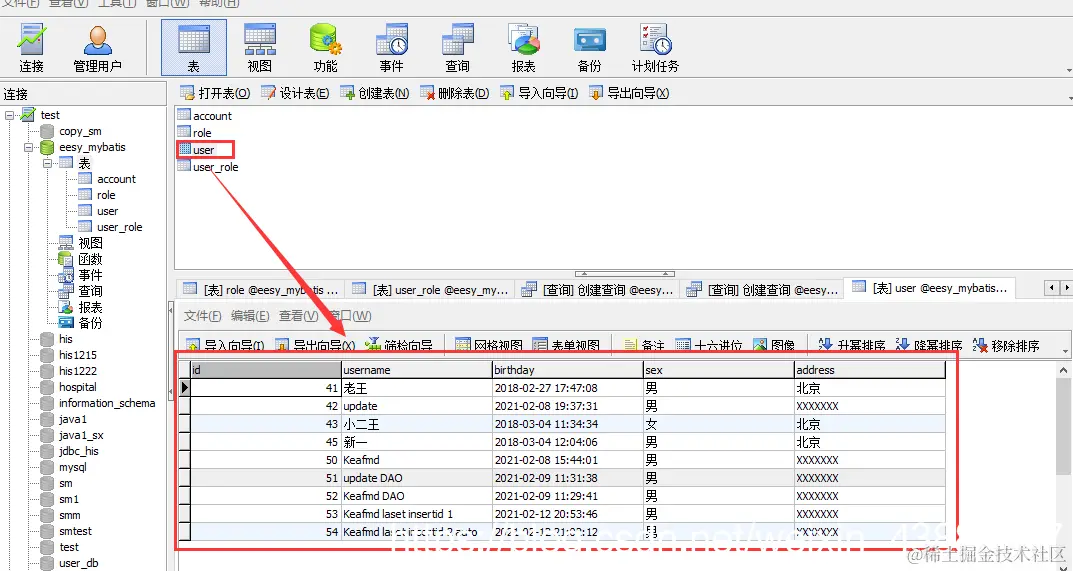Click the 图像 (Image) toolbar button
The width and height of the screenshot is (1073, 571).
(x=774, y=345)
